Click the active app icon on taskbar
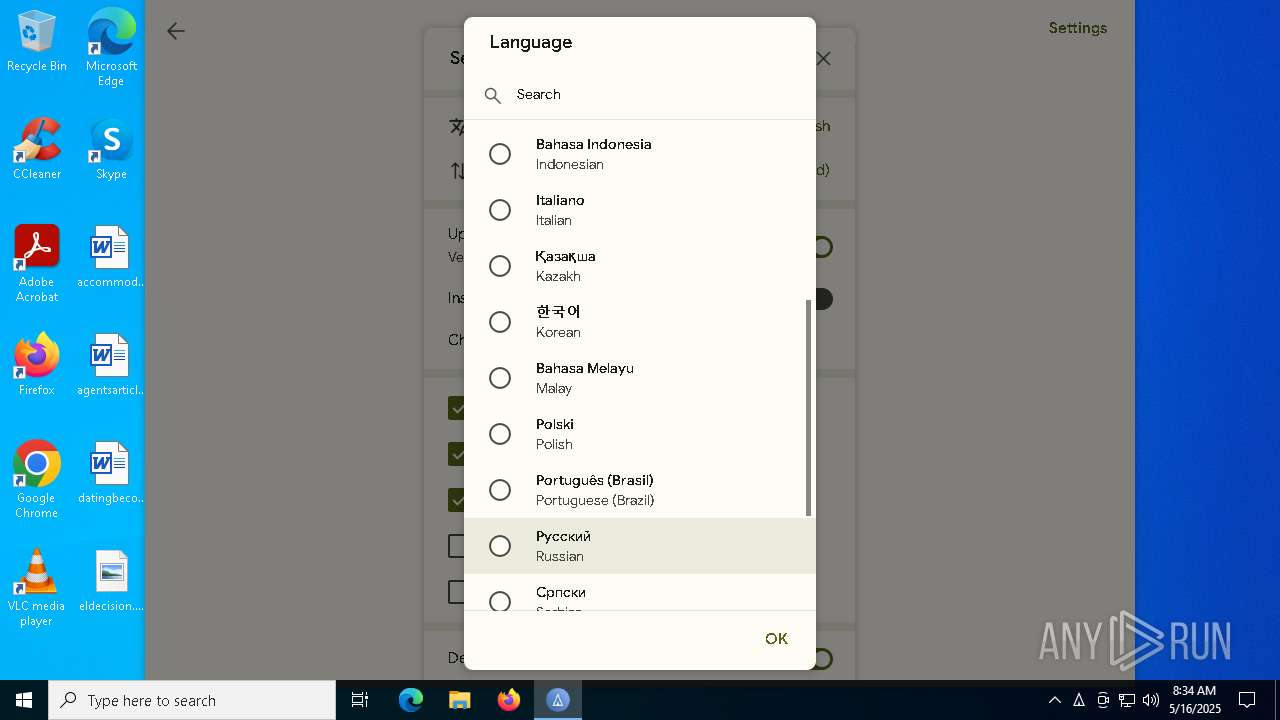The width and height of the screenshot is (1280, 720). [558, 700]
